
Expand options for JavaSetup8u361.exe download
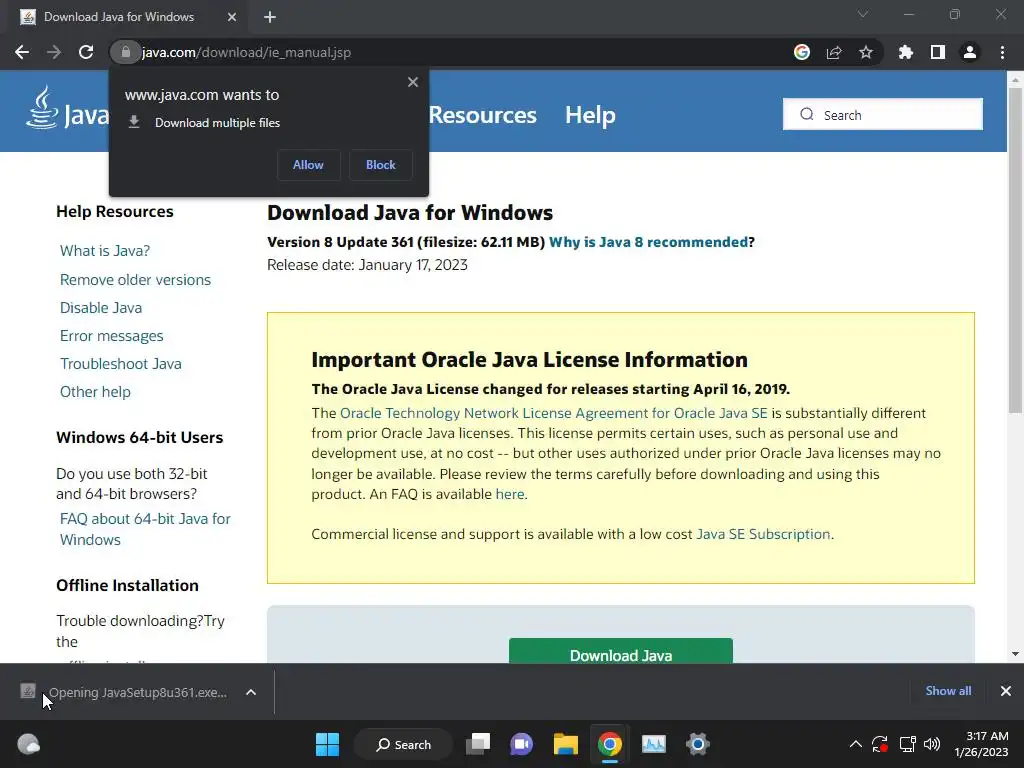click(x=251, y=692)
